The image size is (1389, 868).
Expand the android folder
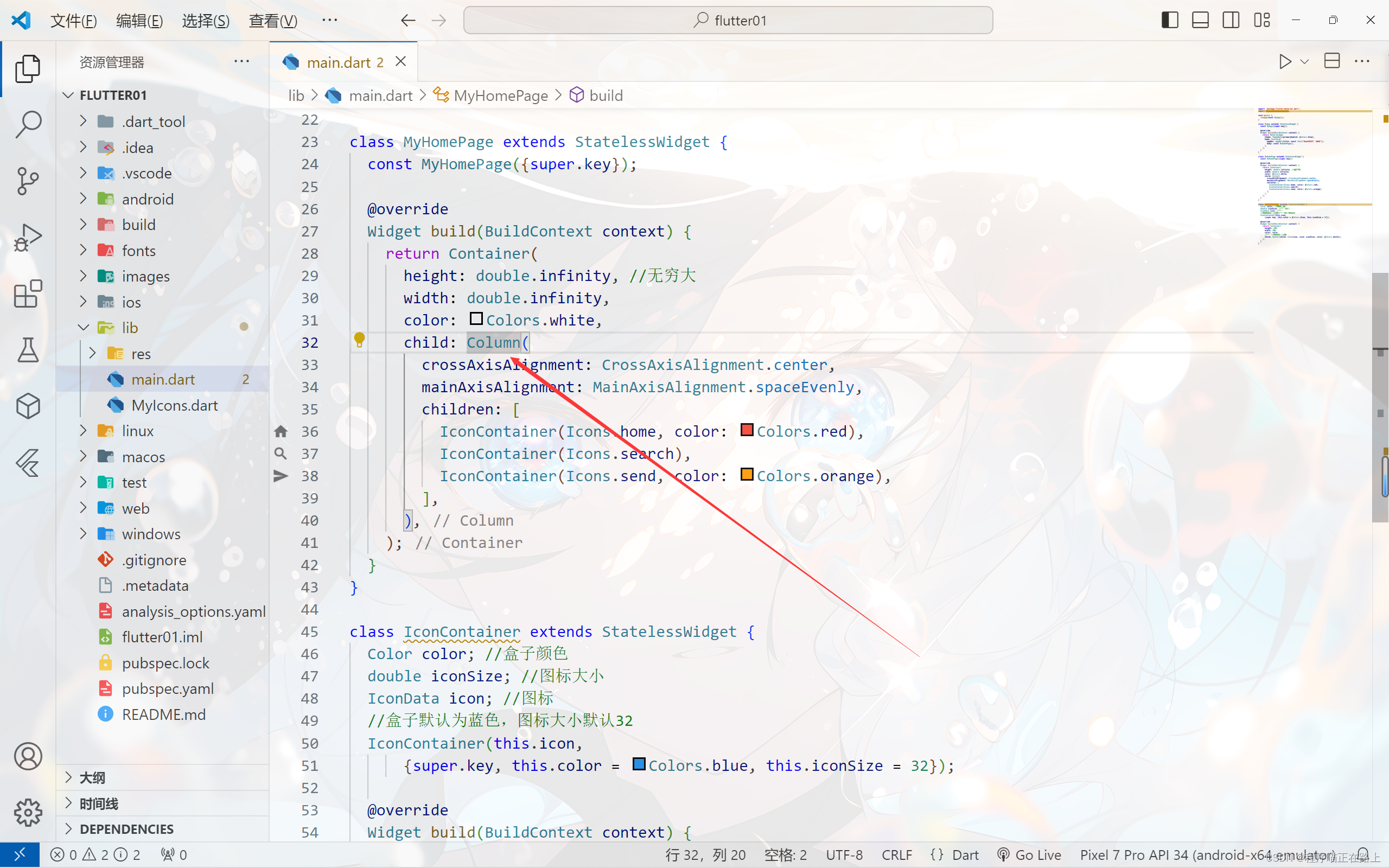(148, 199)
